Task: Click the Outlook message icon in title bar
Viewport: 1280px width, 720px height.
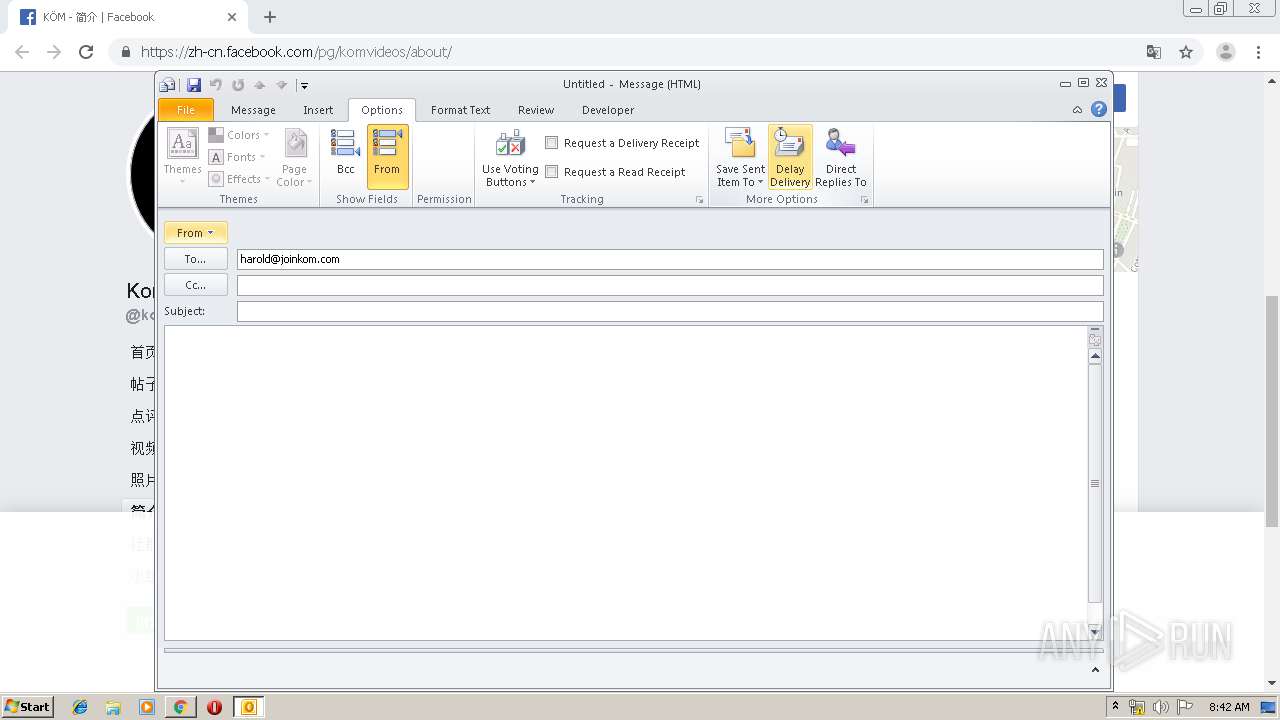Action: pos(168,85)
